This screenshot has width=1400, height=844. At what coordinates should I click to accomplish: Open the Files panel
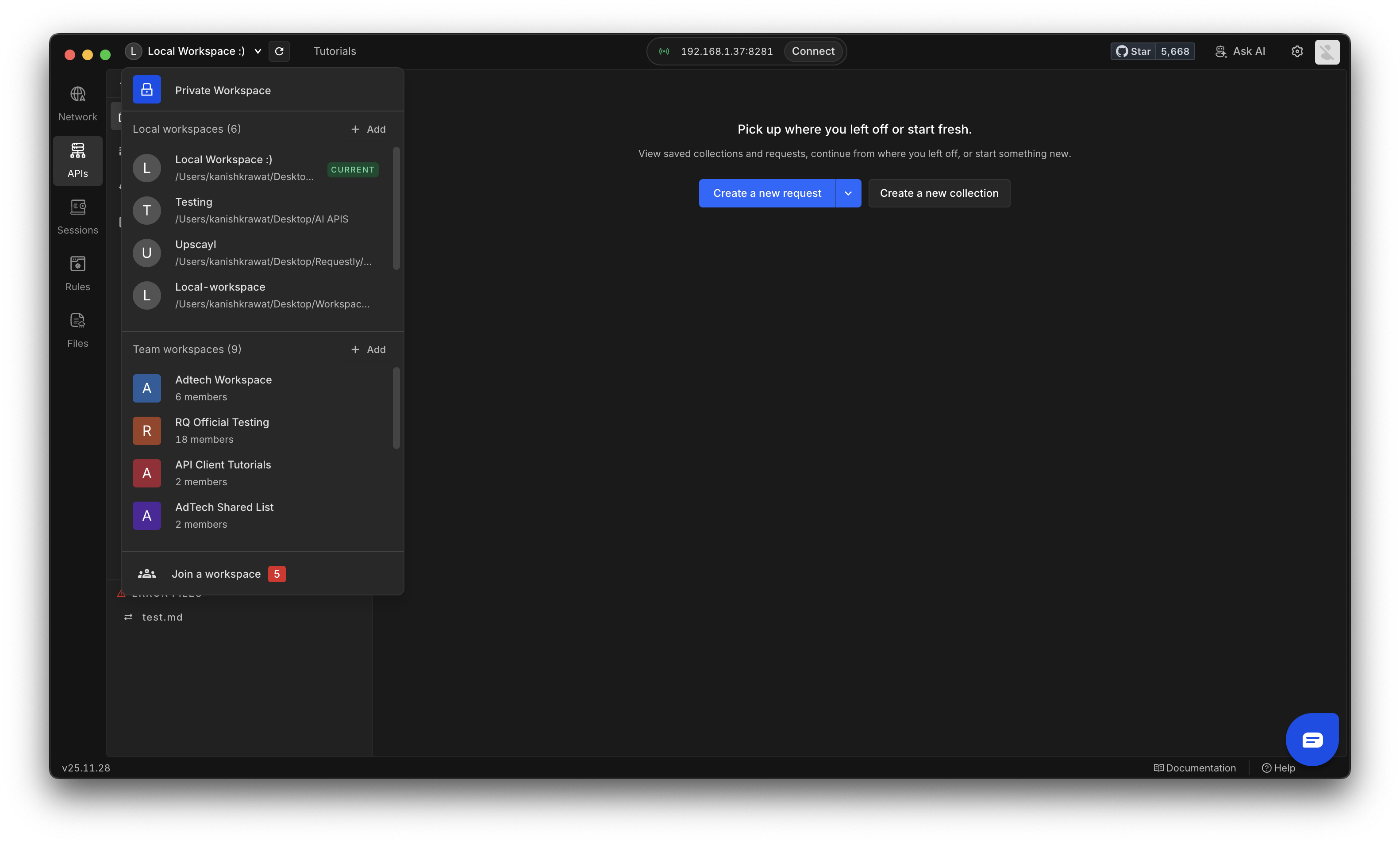pos(77,330)
